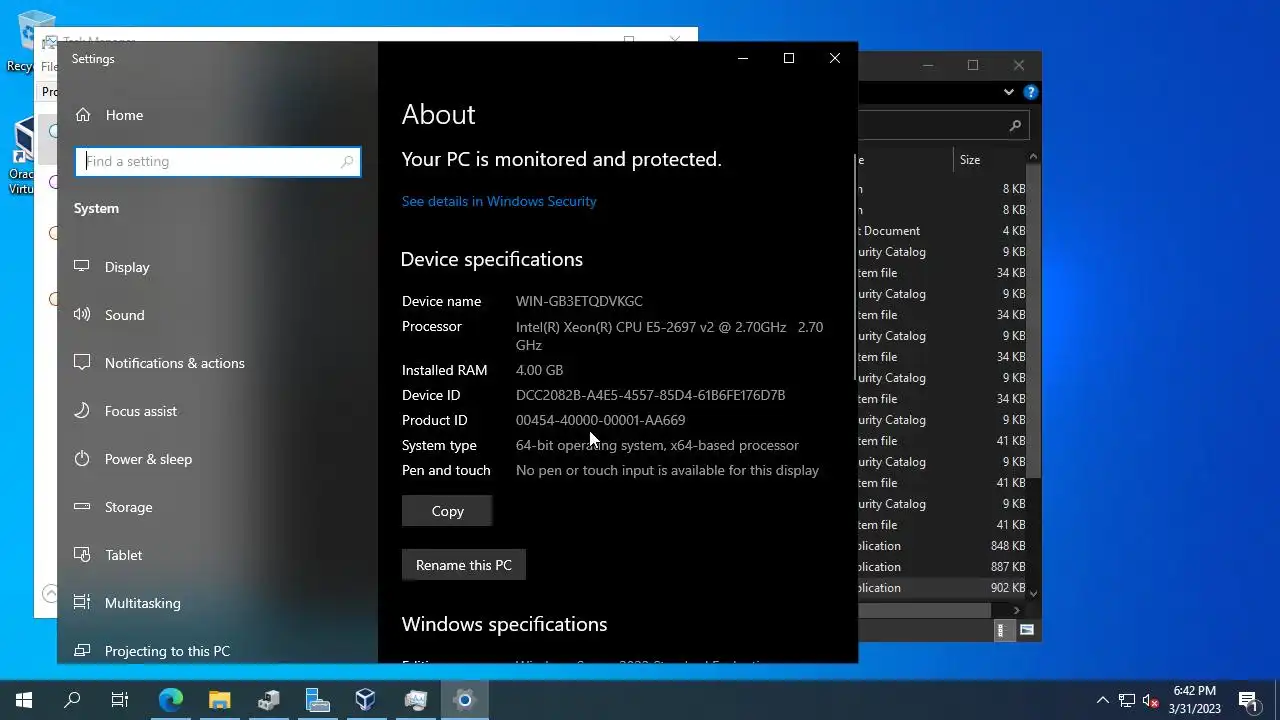Select Power & sleep category
Viewport: 1280px width, 720px height.
148,459
